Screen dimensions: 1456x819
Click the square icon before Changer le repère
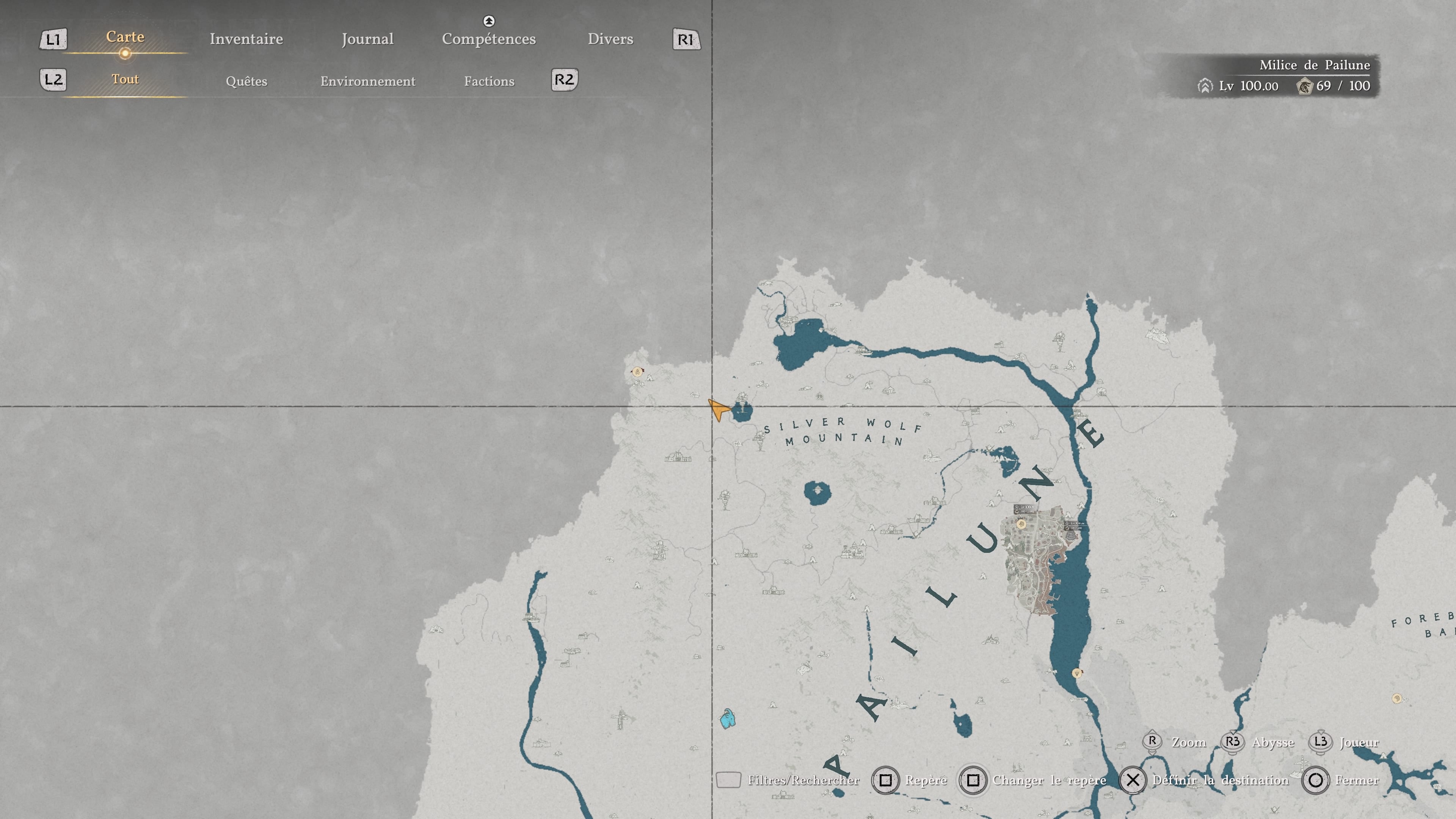973,781
